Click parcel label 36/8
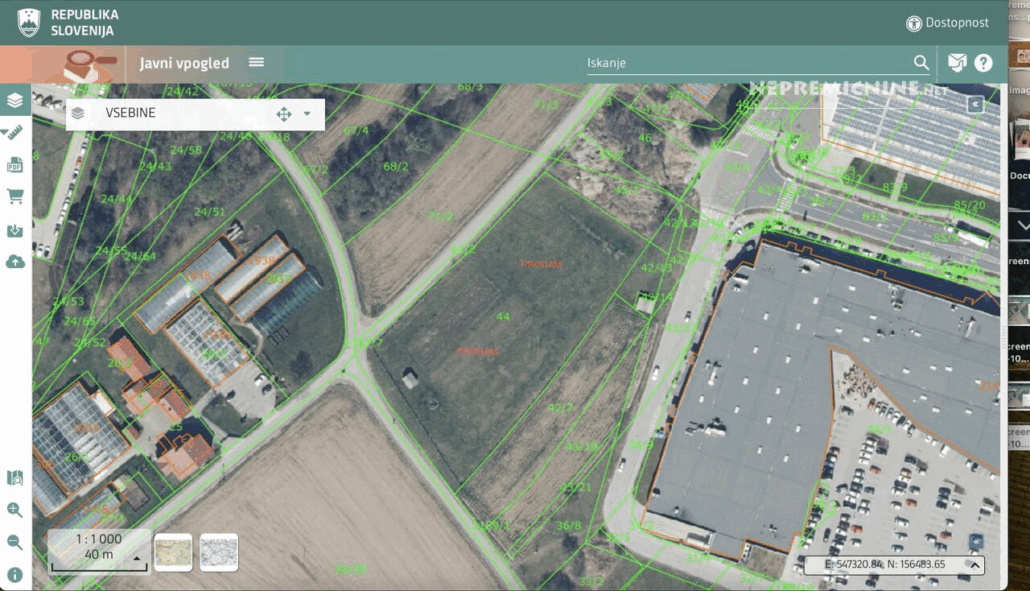 coord(569,526)
